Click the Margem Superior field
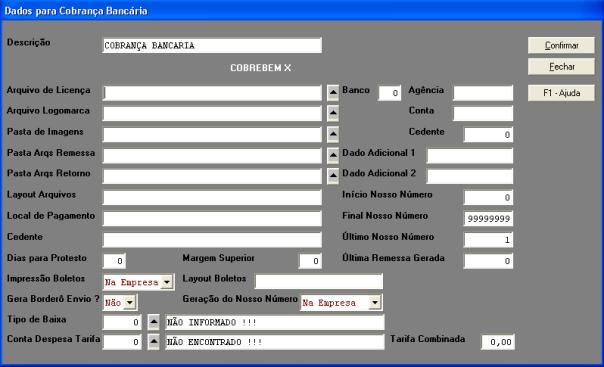 coord(310,261)
